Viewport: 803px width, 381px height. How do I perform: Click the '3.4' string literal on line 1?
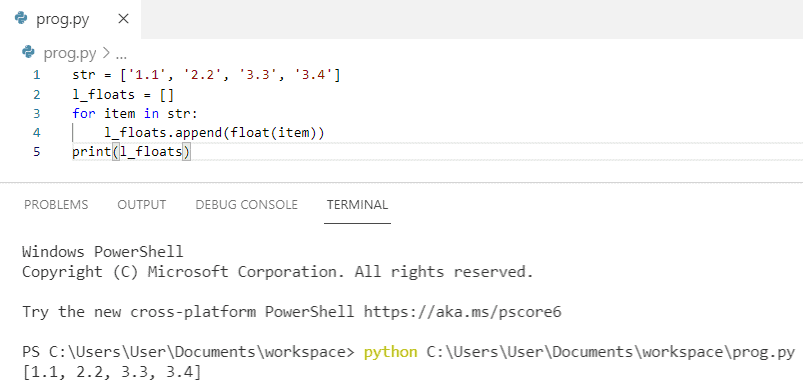pyautogui.click(x=313, y=75)
